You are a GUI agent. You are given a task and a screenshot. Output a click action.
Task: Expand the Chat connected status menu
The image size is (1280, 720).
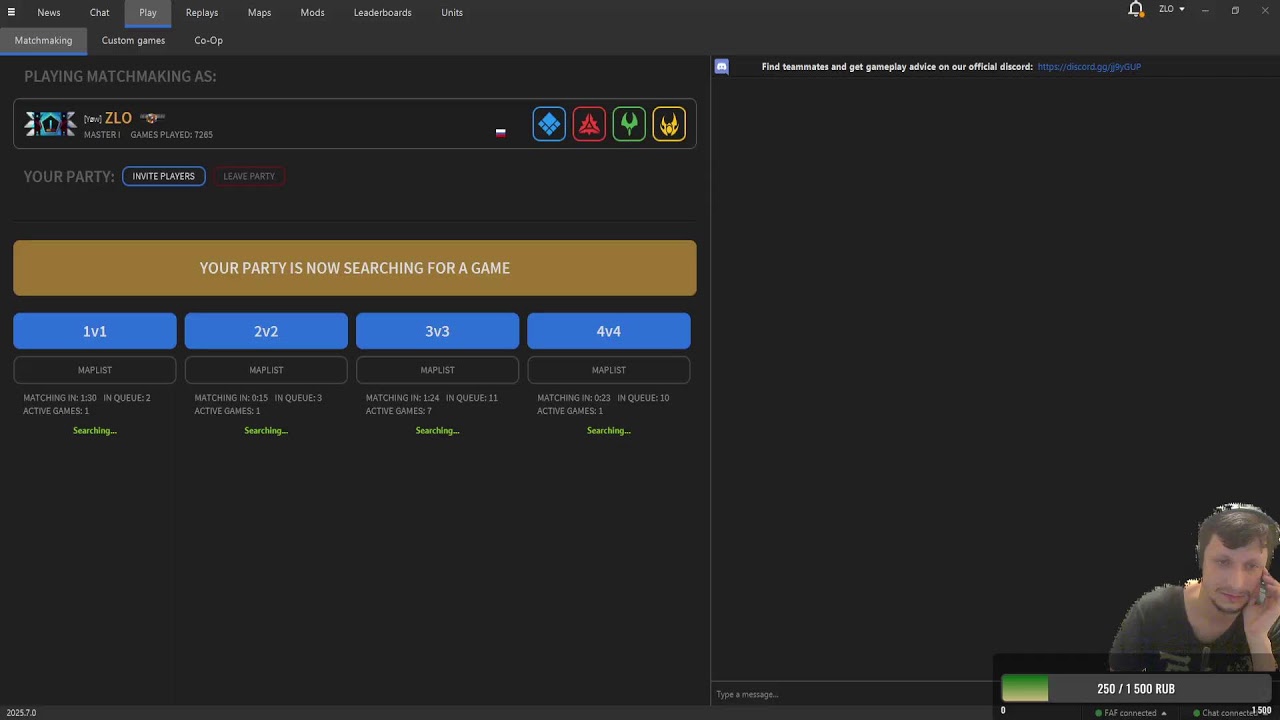(1230, 713)
